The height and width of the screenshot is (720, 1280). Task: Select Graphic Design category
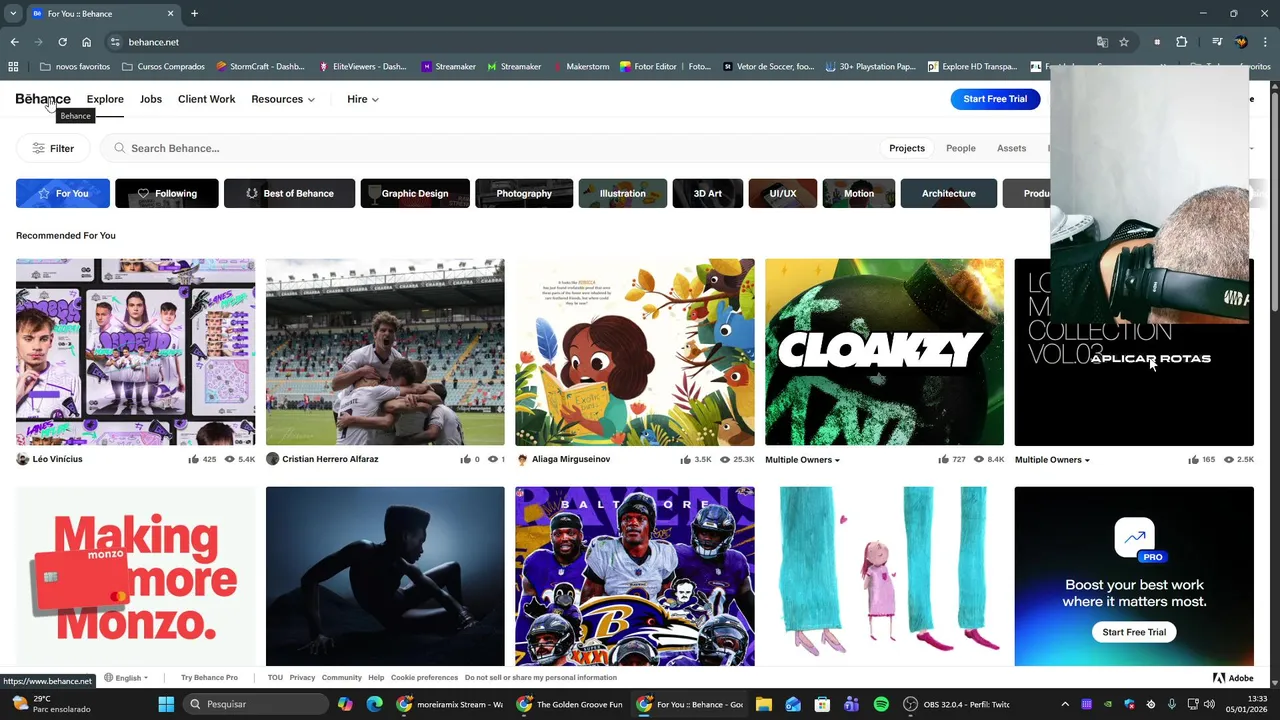415,193
